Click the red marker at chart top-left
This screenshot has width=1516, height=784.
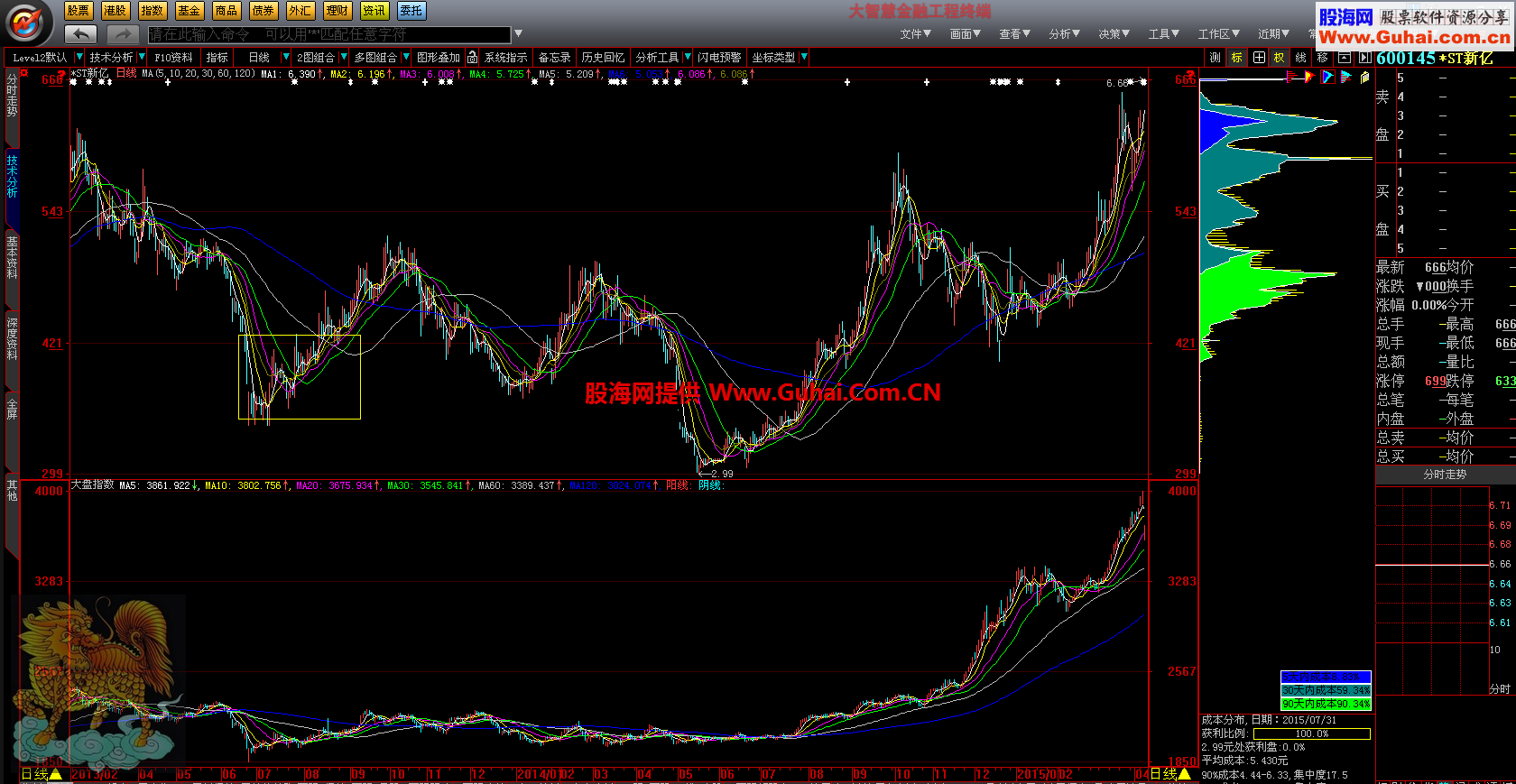[x=24, y=73]
